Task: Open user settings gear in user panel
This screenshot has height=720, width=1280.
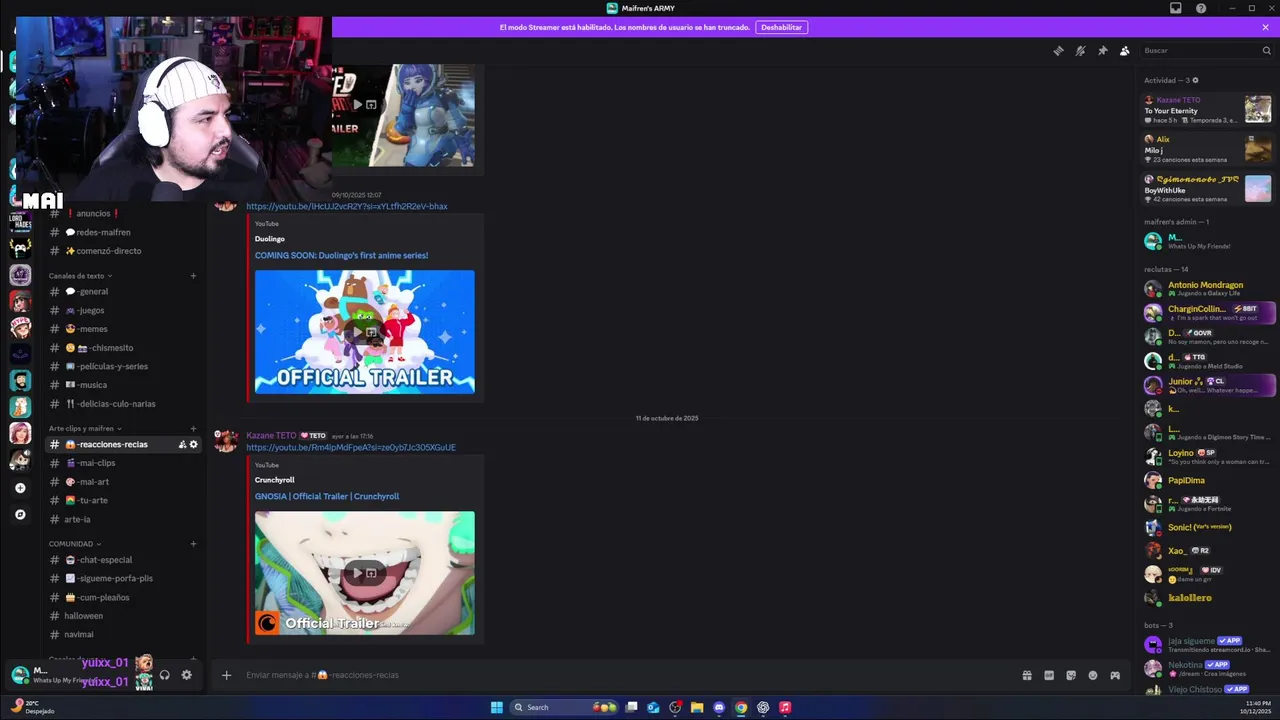Action: click(x=186, y=675)
